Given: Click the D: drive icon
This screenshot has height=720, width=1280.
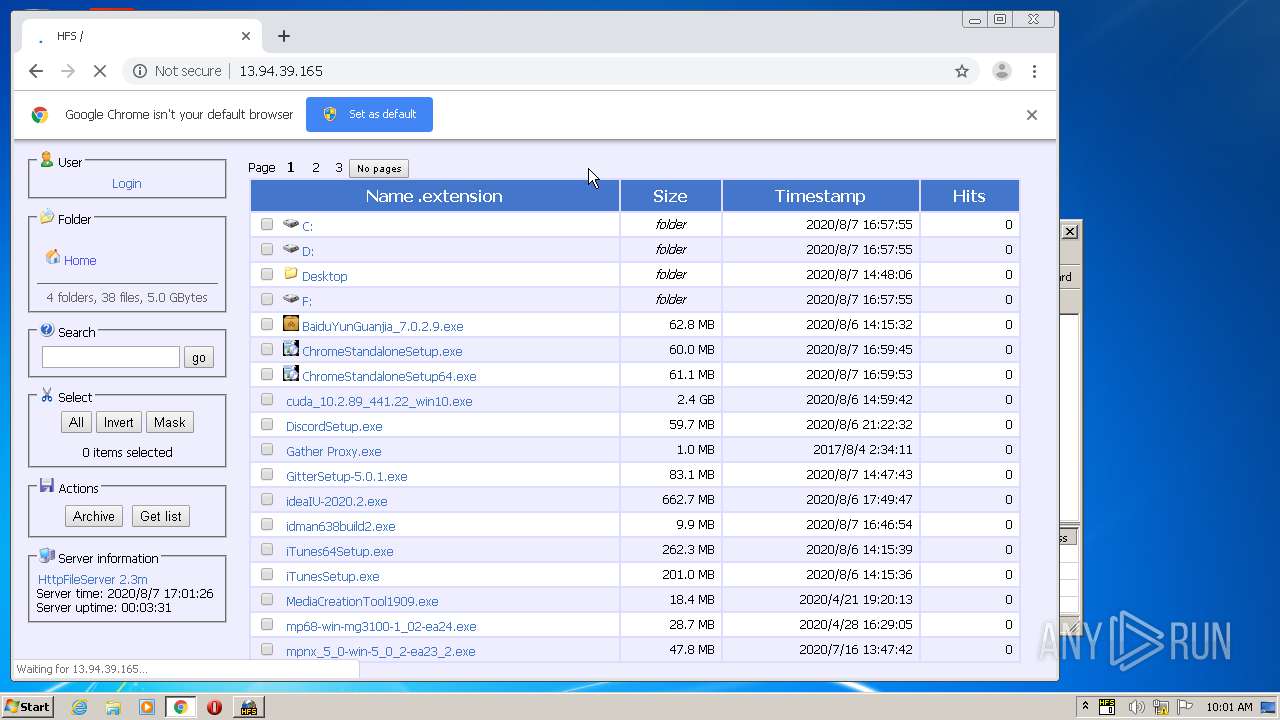Looking at the screenshot, I should point(291,249).
